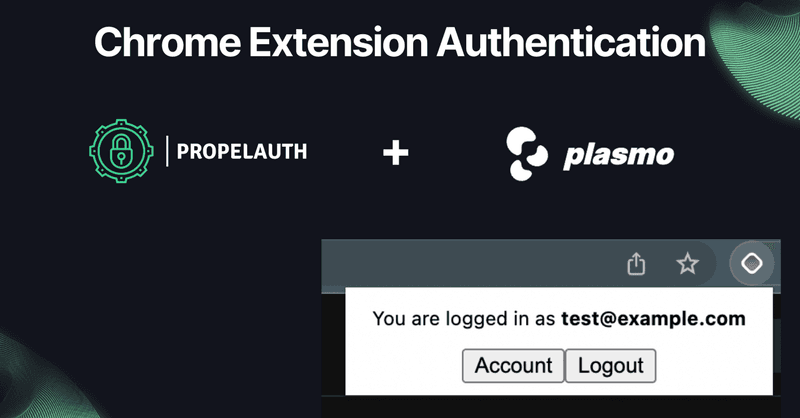
Task: Bookmark page with the star icon
Action: 687,264
